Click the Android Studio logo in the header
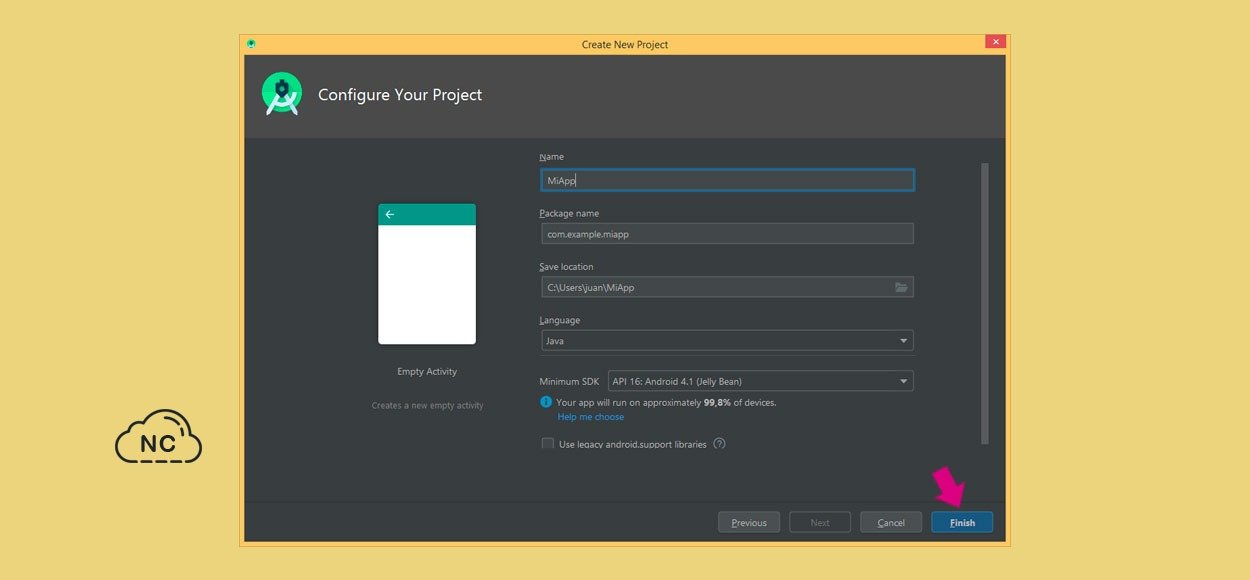The height and width of the screenshot is (580, 1250). [282, 94]
